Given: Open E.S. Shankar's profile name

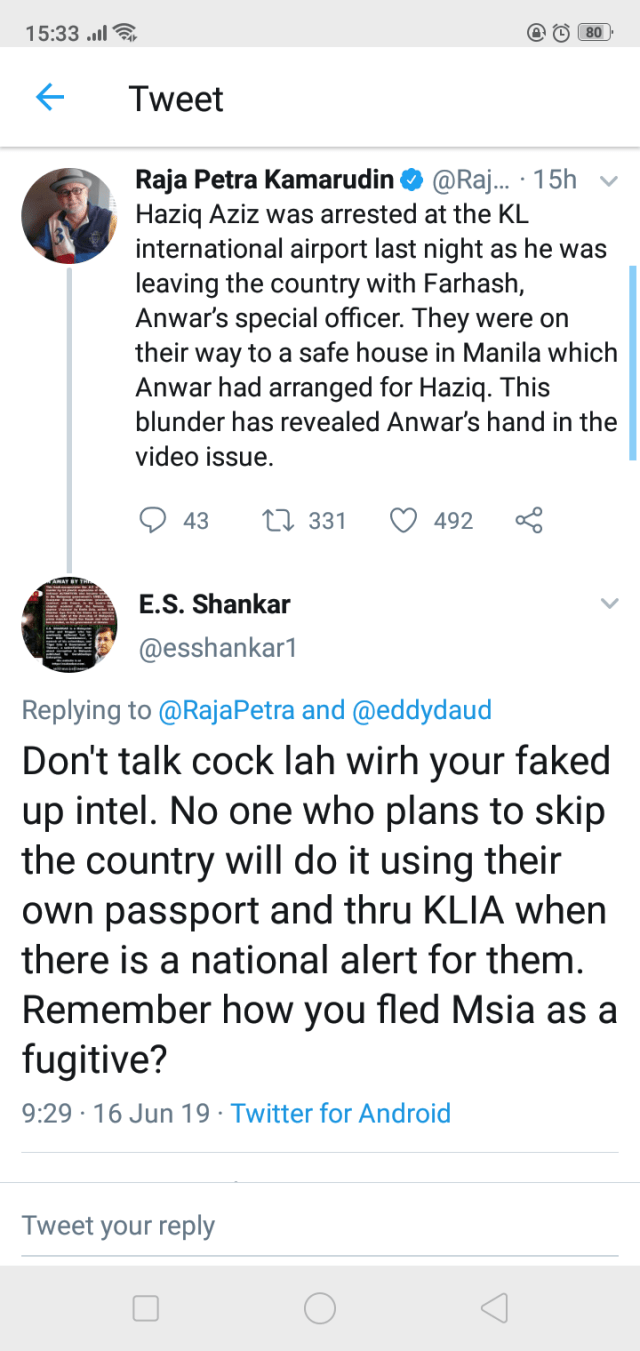Looking at the screenshot, I should click(x=214, y=604).
